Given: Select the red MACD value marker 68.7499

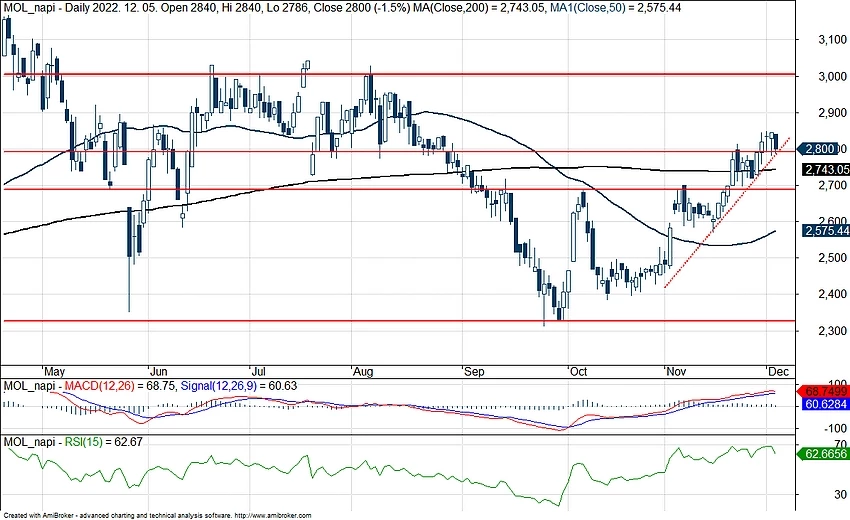Looking at the screenshot, I should pos(823,391).
